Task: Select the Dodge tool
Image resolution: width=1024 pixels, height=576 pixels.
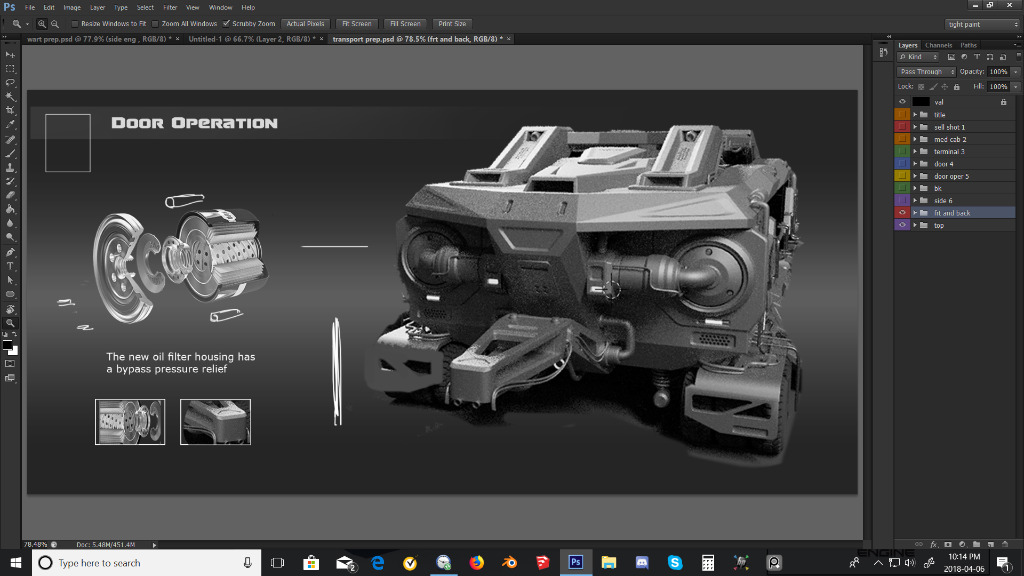Action: coord(10,238)
